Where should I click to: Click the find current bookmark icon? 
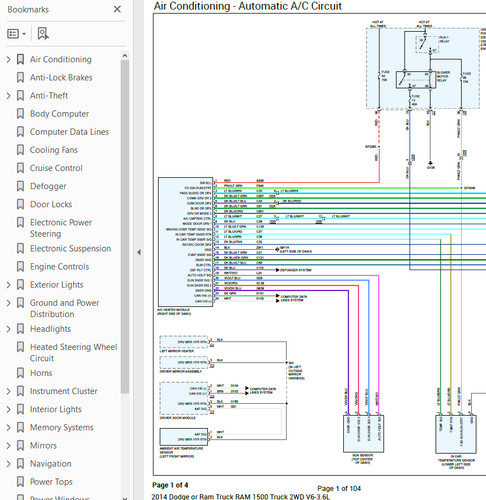tap(43, 34)
